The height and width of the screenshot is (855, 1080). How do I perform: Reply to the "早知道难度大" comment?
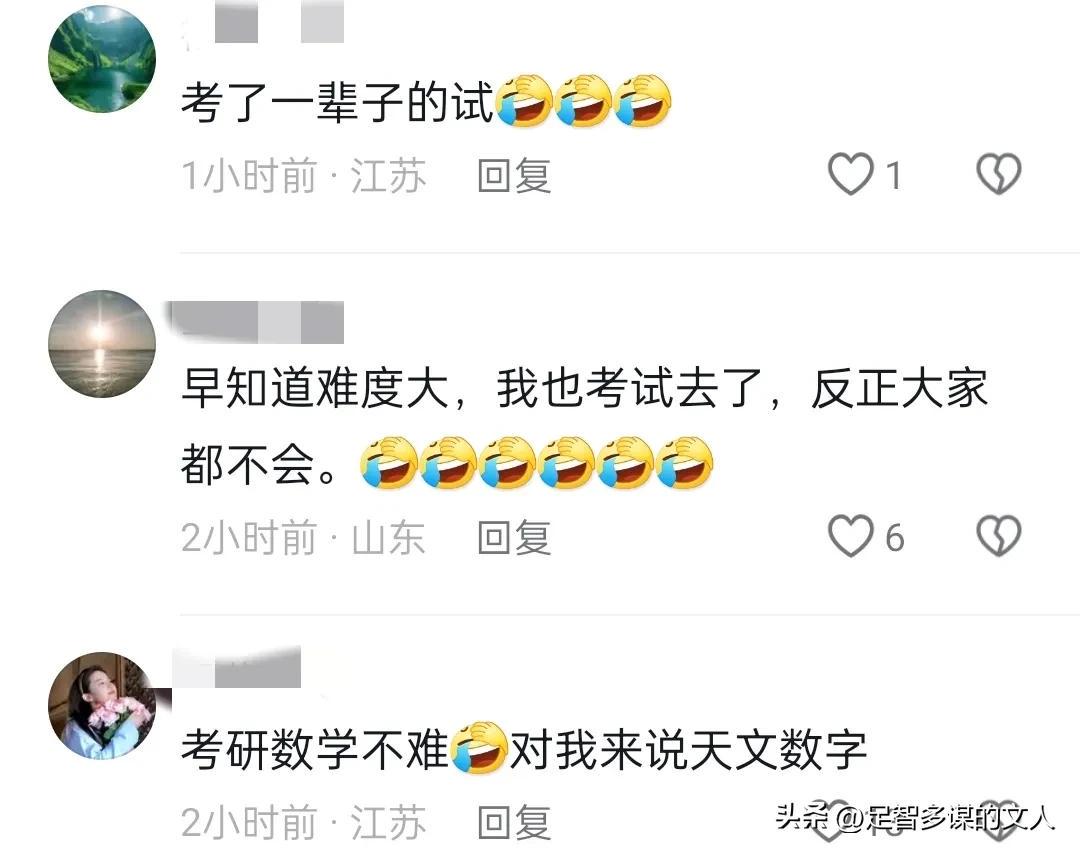[515, 537]
